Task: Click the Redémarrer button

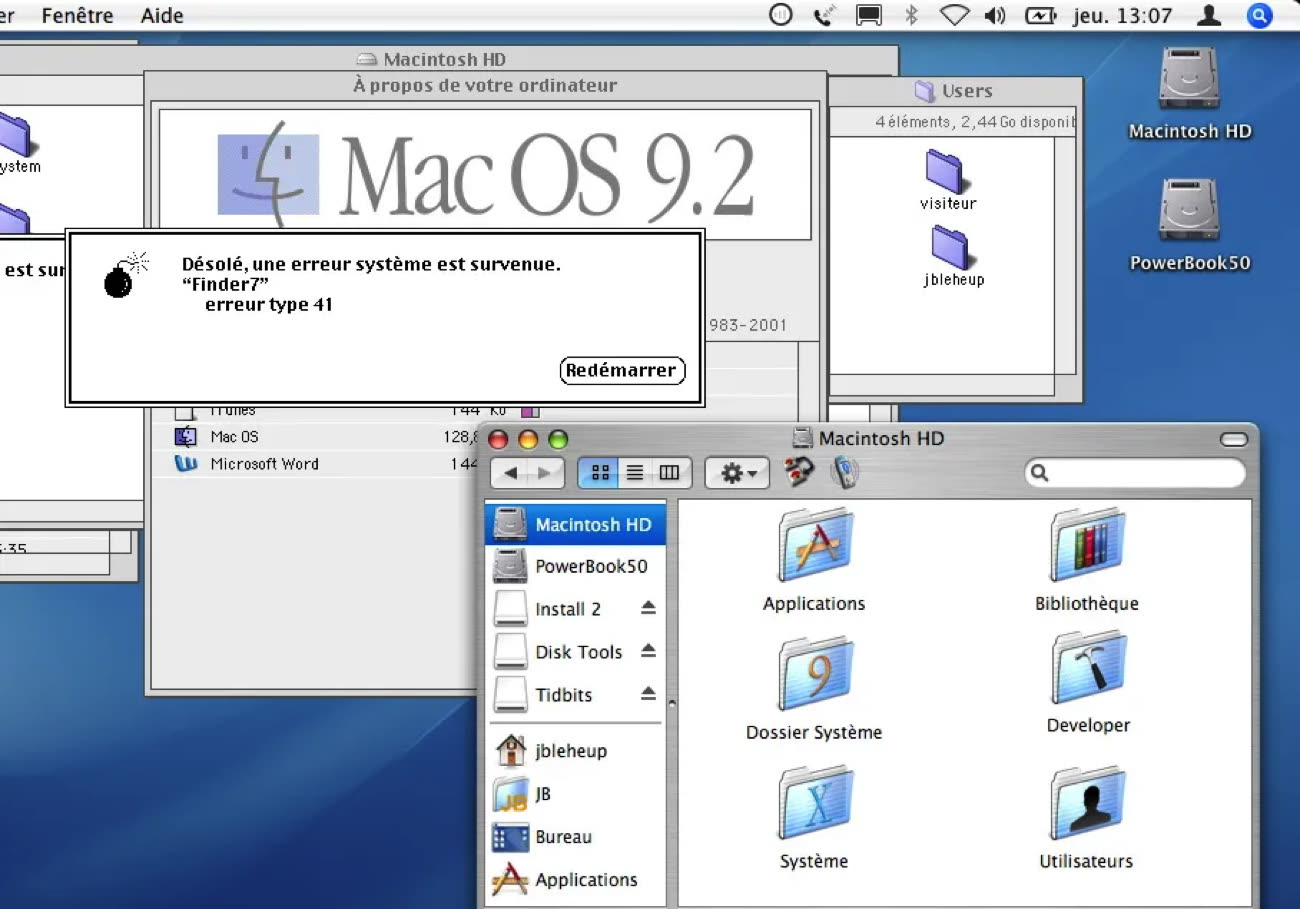Action: coord(622,370)
